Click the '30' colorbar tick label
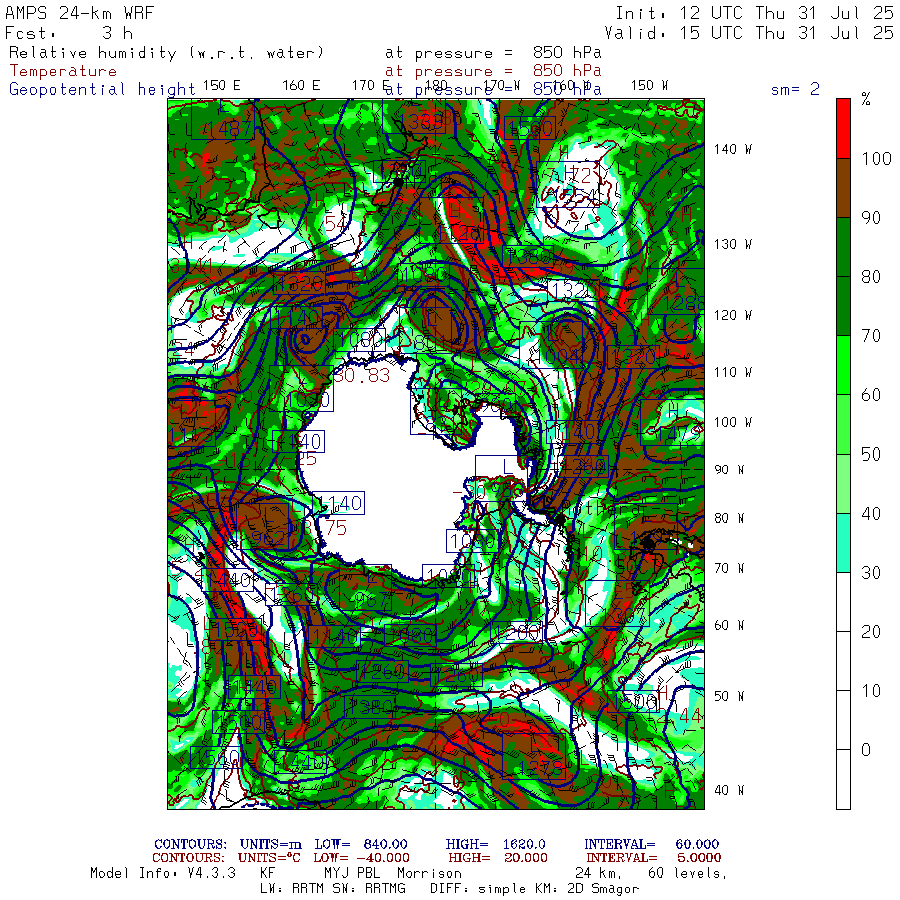 click(871, 572)
